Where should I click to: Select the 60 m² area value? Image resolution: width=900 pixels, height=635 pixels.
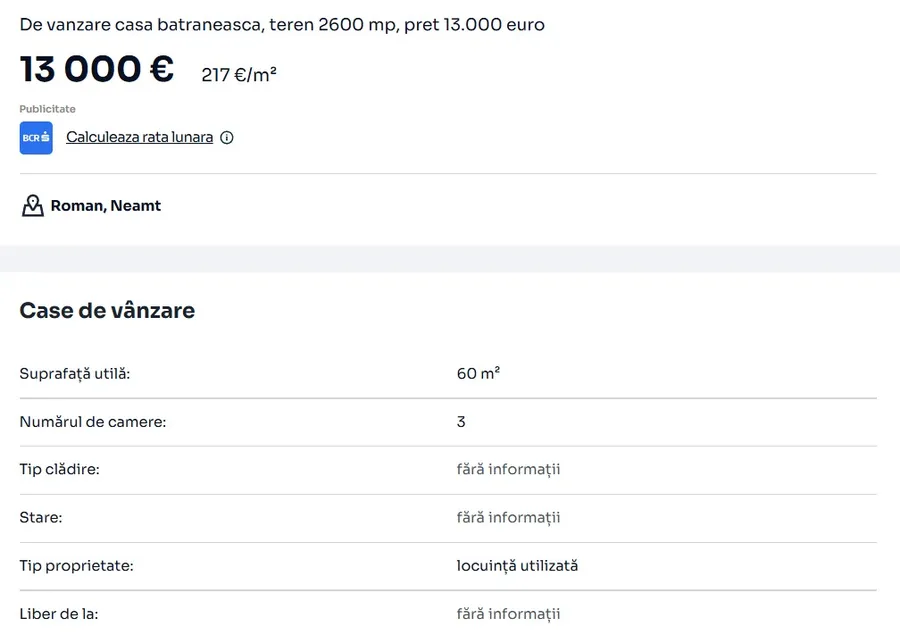pyautogui.click(x=478, y=374)
